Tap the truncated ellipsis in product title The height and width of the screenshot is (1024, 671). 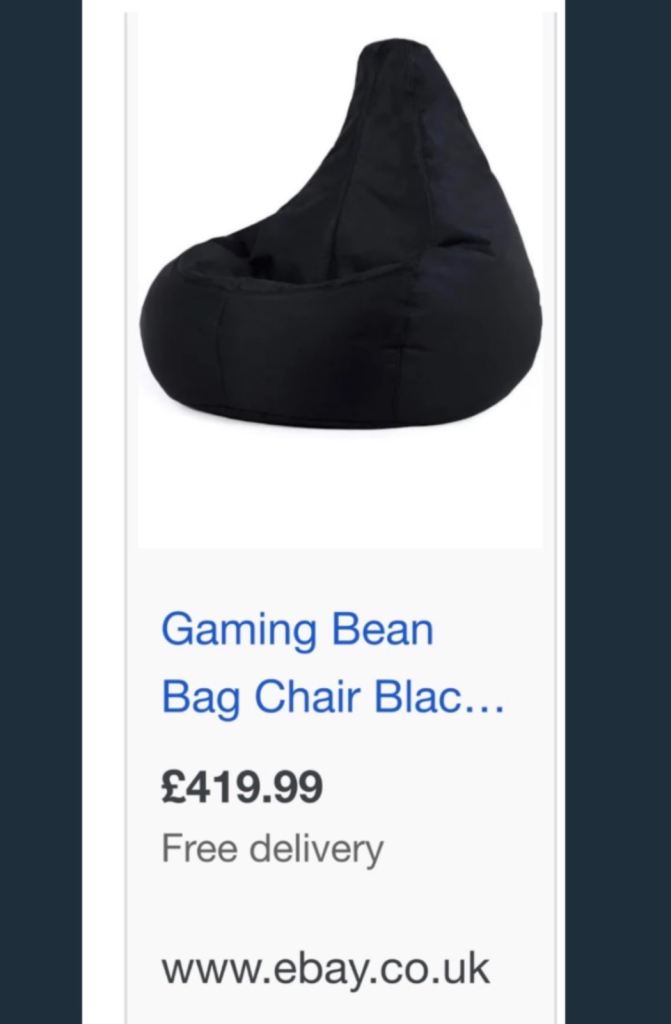tap(487, 700)
